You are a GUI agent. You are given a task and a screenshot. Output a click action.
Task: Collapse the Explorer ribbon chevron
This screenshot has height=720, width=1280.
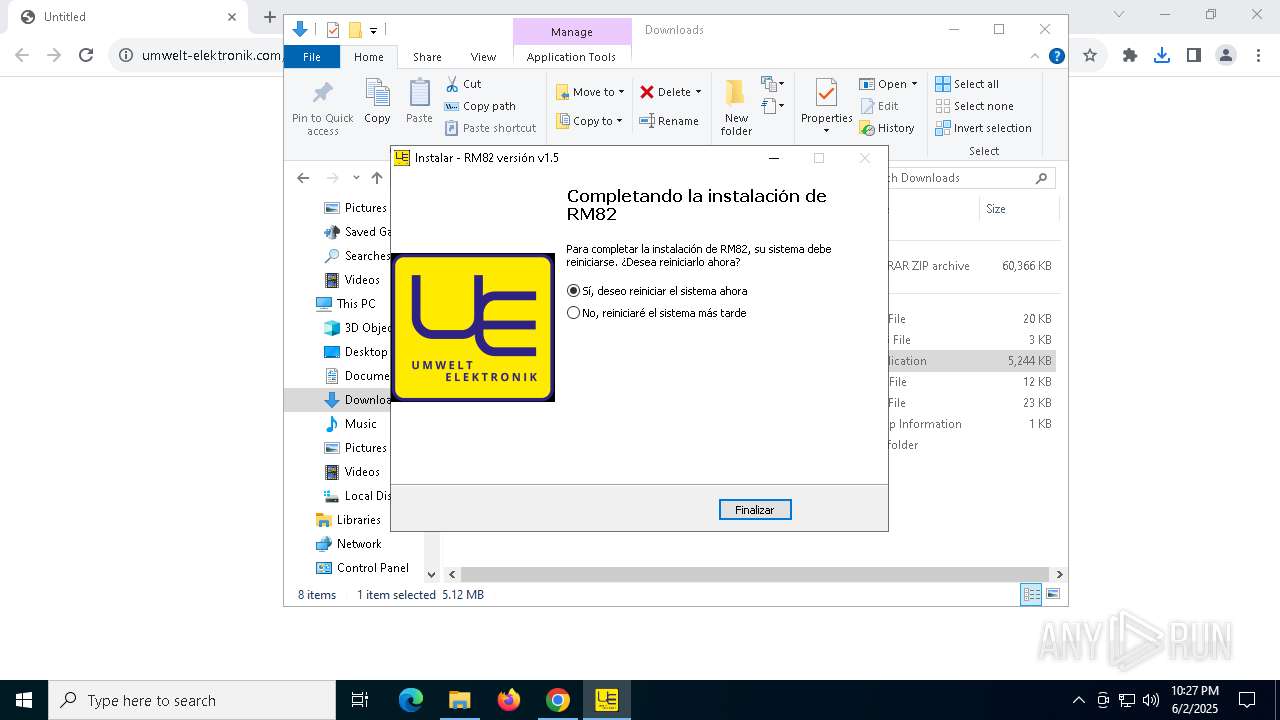pos(1035,56)
